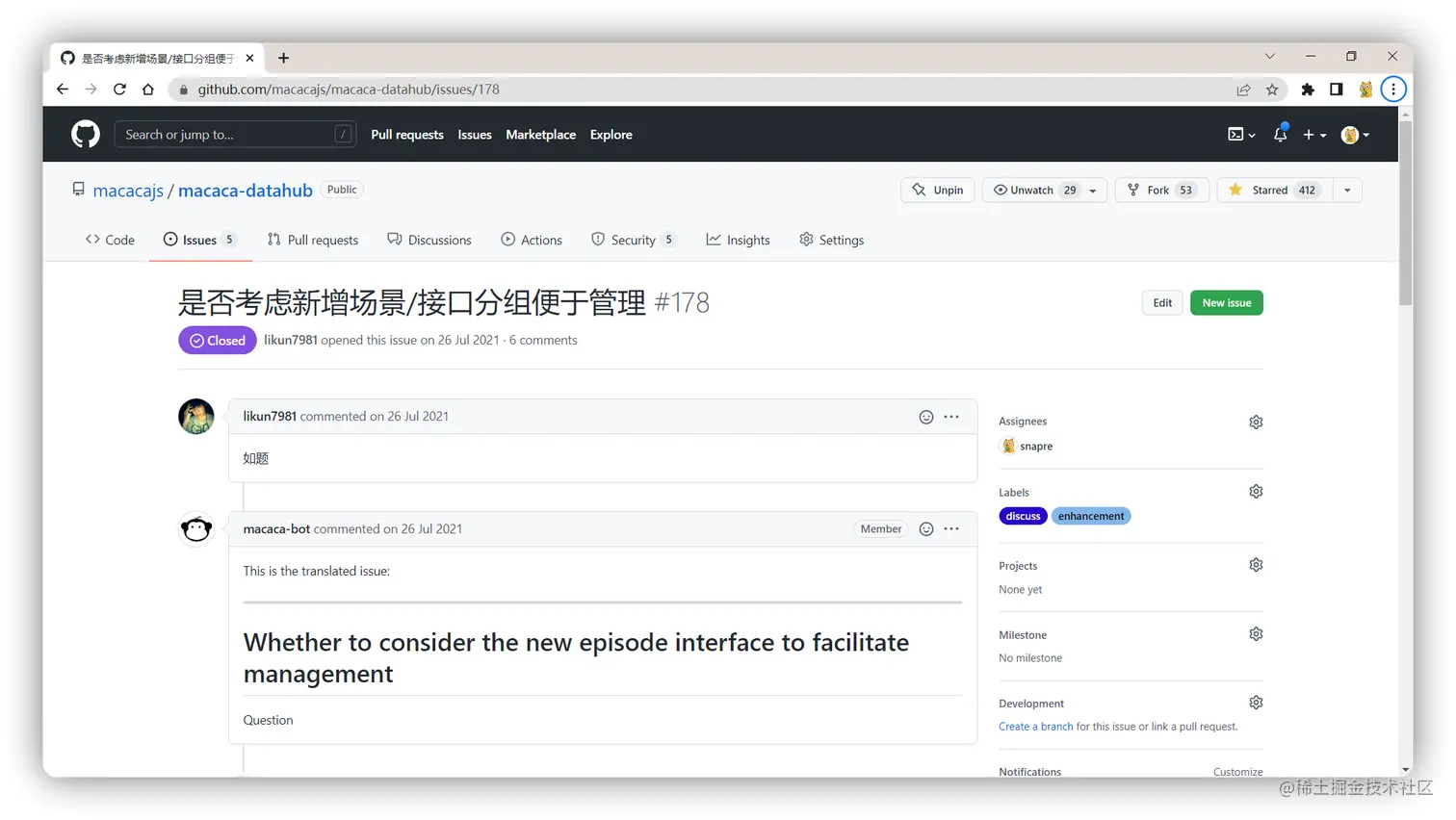Screen dimensions: 1456x820
Task: Switch to the Code tab
Action: tap(110, 240)
